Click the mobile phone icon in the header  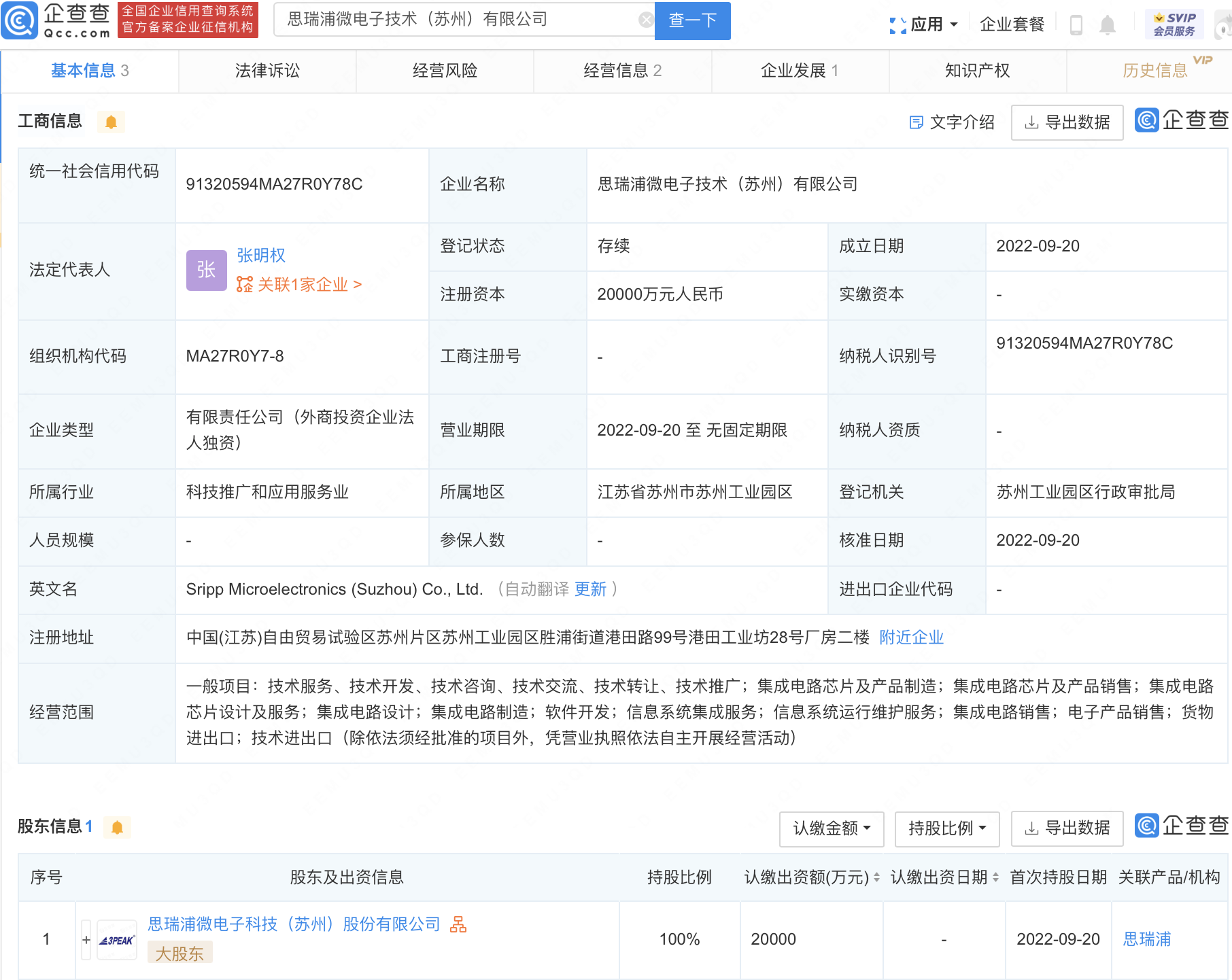pos(1076,25)
